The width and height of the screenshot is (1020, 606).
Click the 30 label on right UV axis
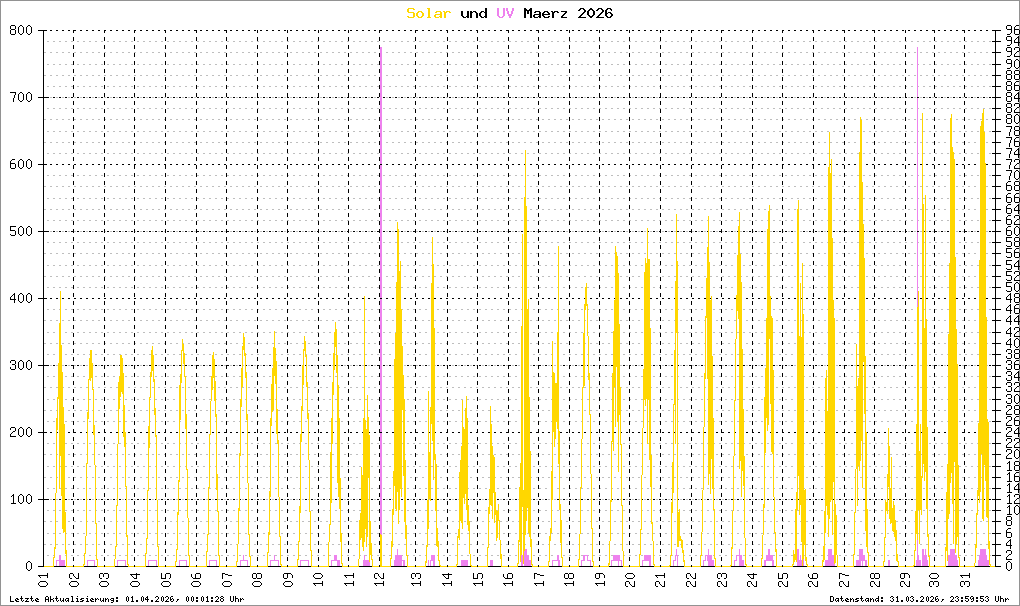(1012, 399)
